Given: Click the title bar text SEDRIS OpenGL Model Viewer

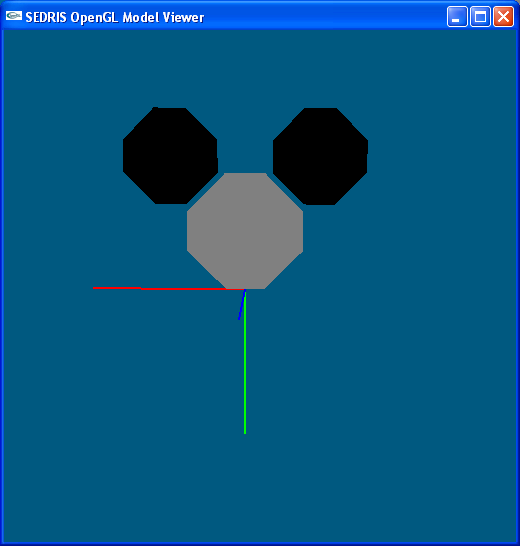Looking at the screenshot, I should click(115, 17).
